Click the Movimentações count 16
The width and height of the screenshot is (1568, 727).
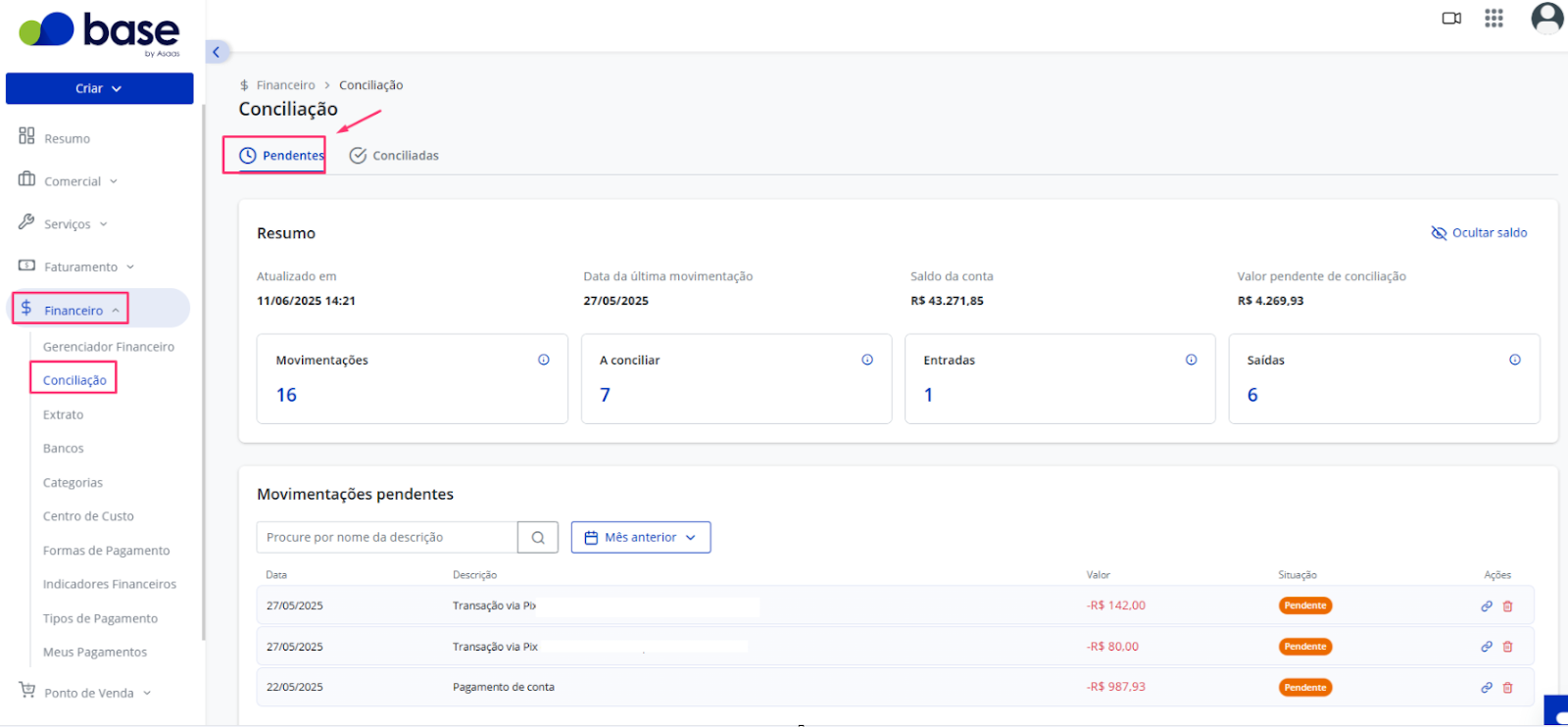pyautogui.click(x=286, y=395)
